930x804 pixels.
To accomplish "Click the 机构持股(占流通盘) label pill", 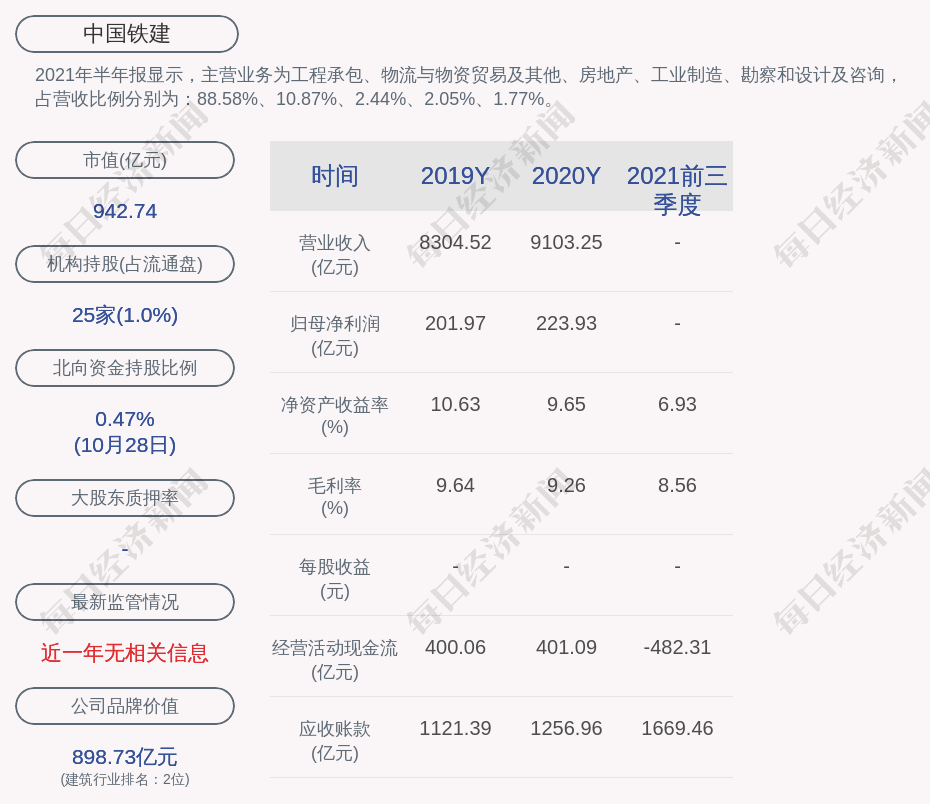I will click(125, 264).
